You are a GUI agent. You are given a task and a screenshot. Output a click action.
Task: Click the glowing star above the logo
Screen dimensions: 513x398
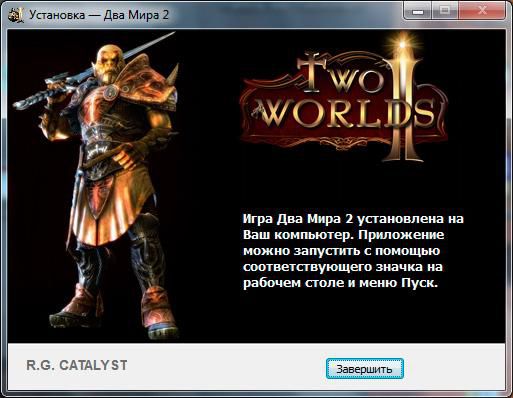click(403, 44)
